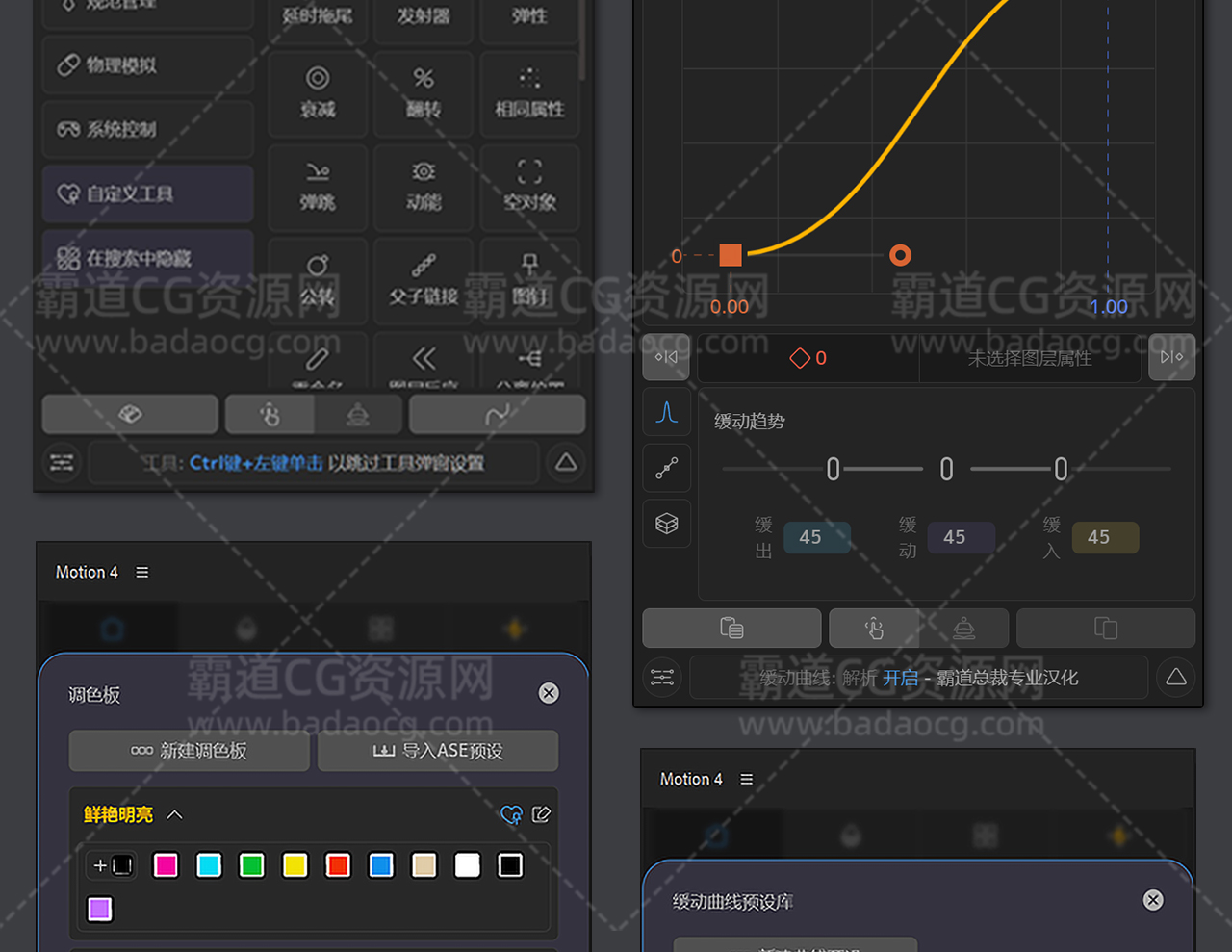Click the 缓出 value field showing 45
Viewport: 1232px width, 952px height.
pos(810,537)
